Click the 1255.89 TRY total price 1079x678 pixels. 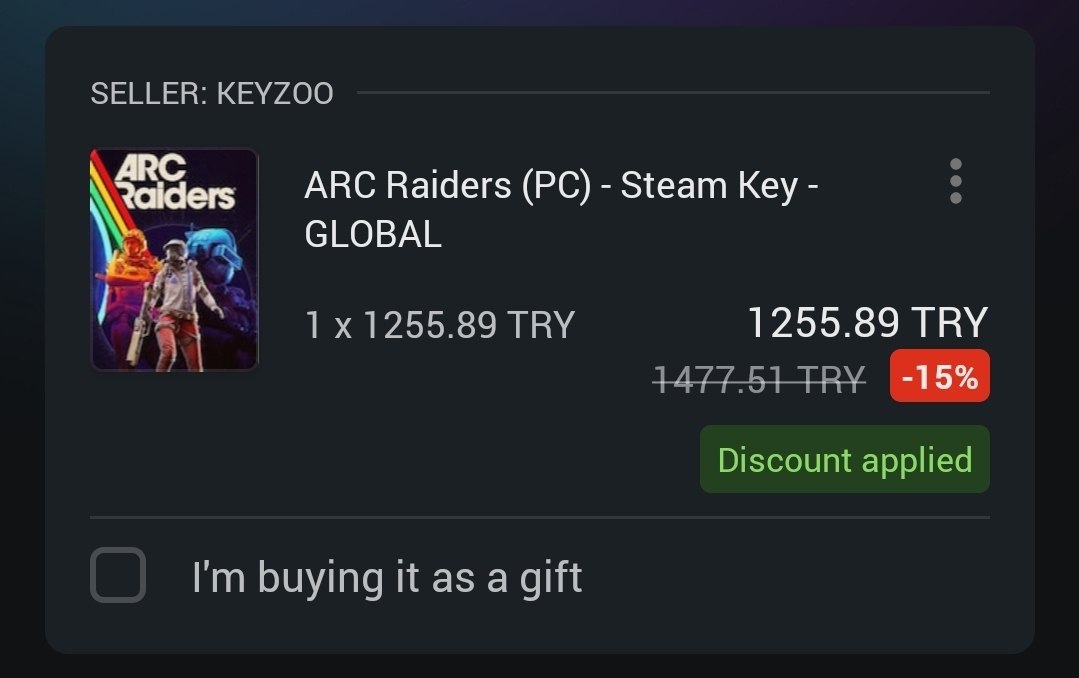click(x=867, y=322)
